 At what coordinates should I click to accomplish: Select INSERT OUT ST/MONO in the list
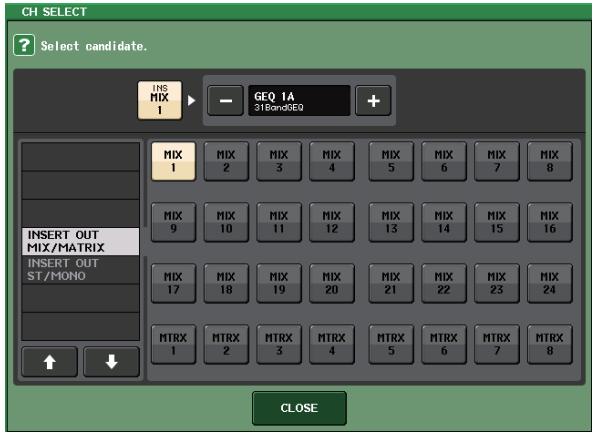pyautogui.click(x=81, y=270)
